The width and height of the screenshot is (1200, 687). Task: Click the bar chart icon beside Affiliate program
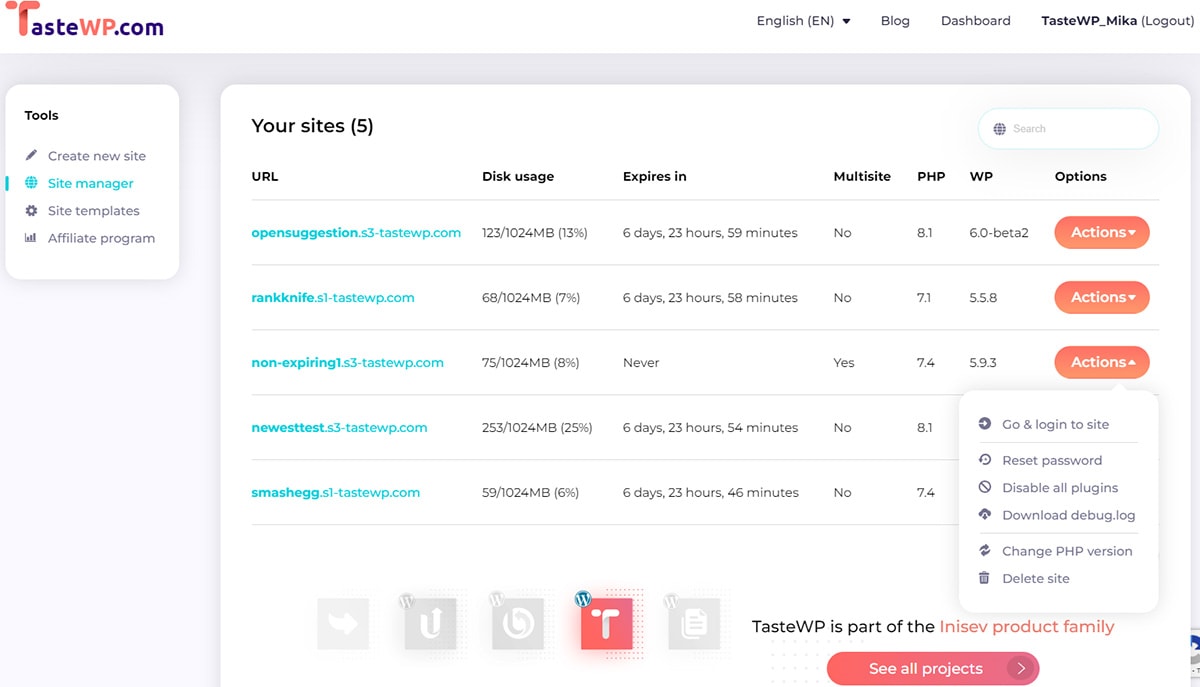pos(31,238)
